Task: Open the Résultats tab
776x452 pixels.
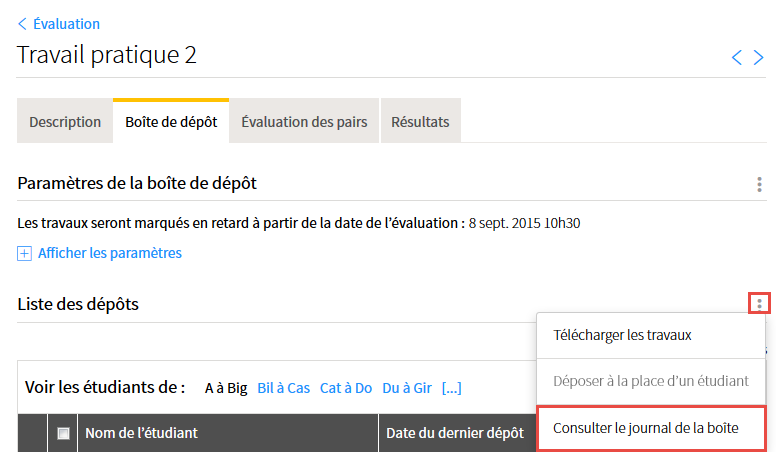Action: point(421,121)
